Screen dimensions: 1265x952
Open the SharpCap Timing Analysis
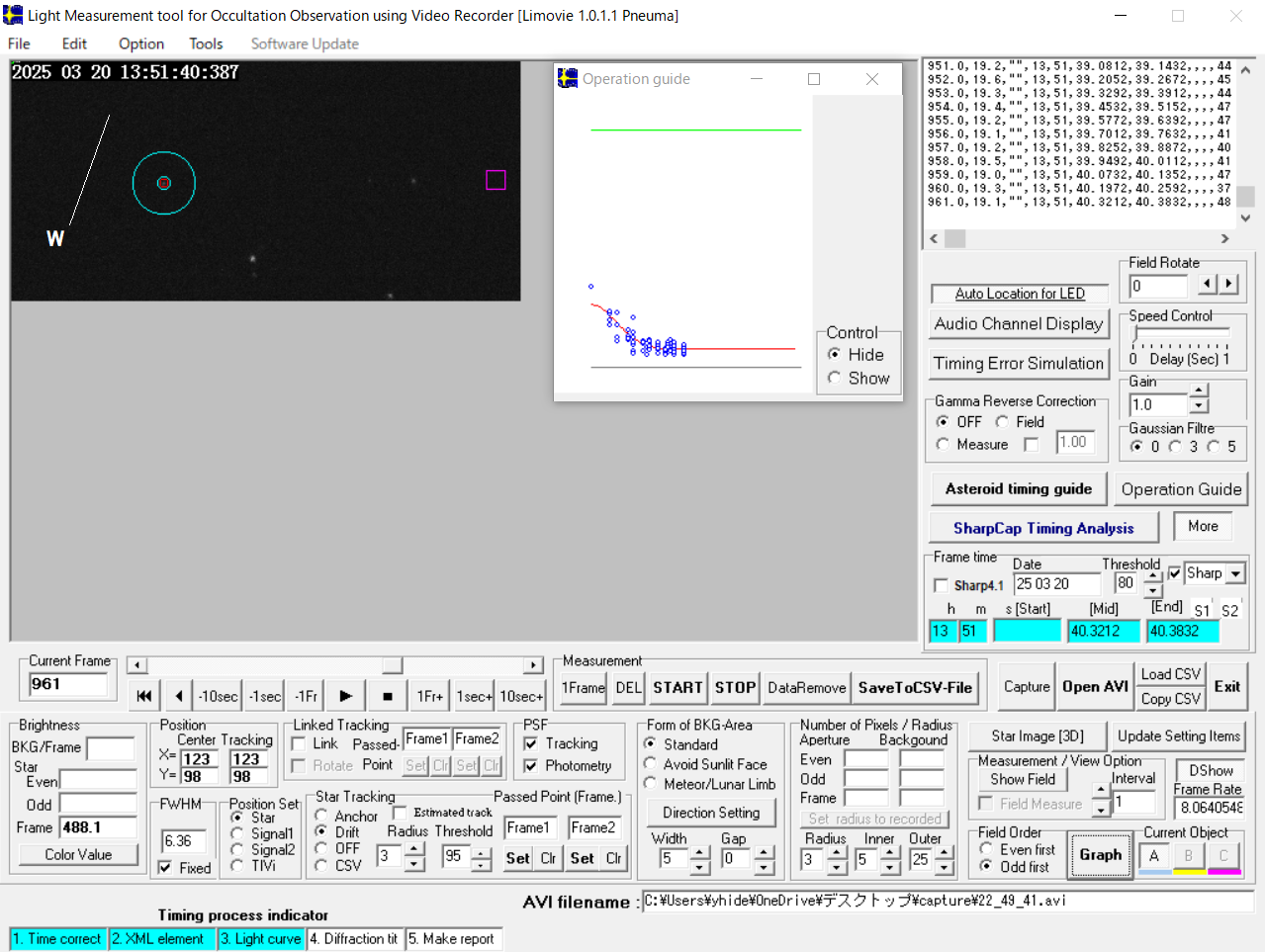click(x=1042, y=529)
